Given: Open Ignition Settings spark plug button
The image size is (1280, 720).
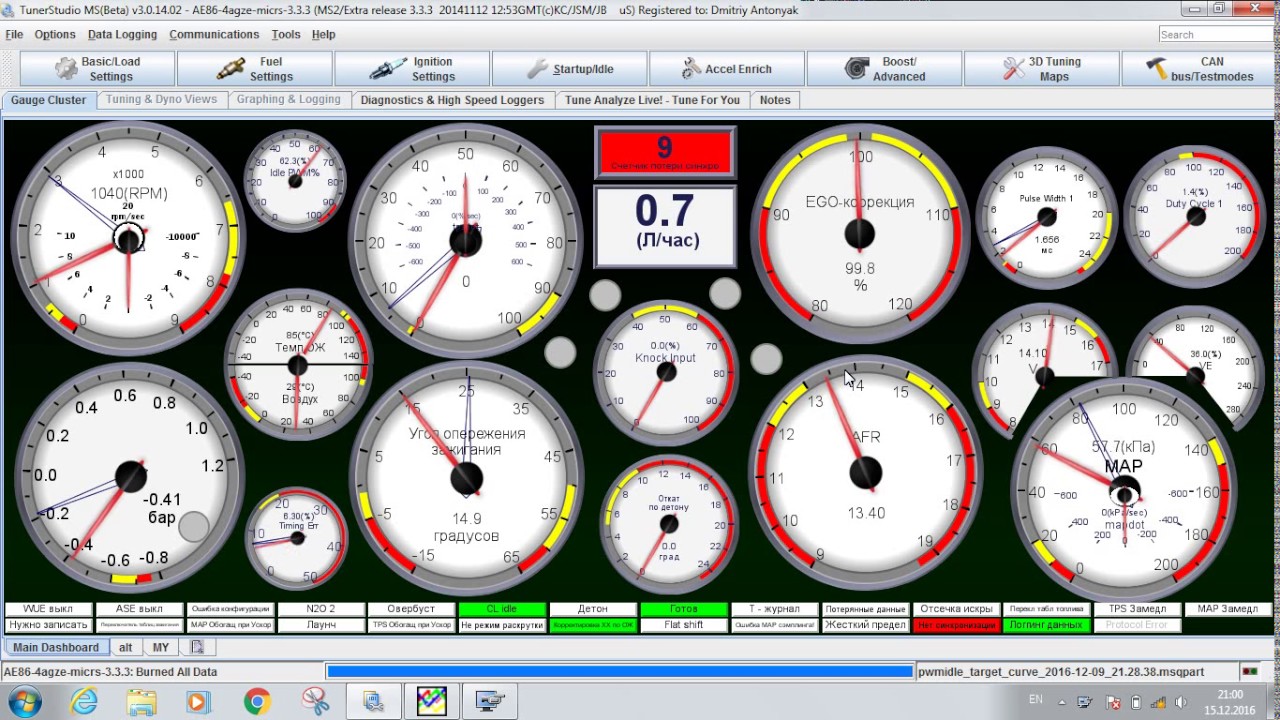Looking at the screenshot, I should pyautogui.click(x=412, y=69).
